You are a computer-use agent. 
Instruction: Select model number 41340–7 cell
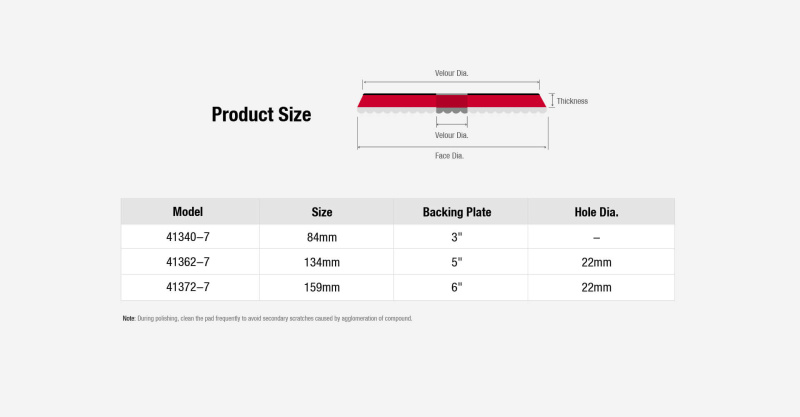188,237
